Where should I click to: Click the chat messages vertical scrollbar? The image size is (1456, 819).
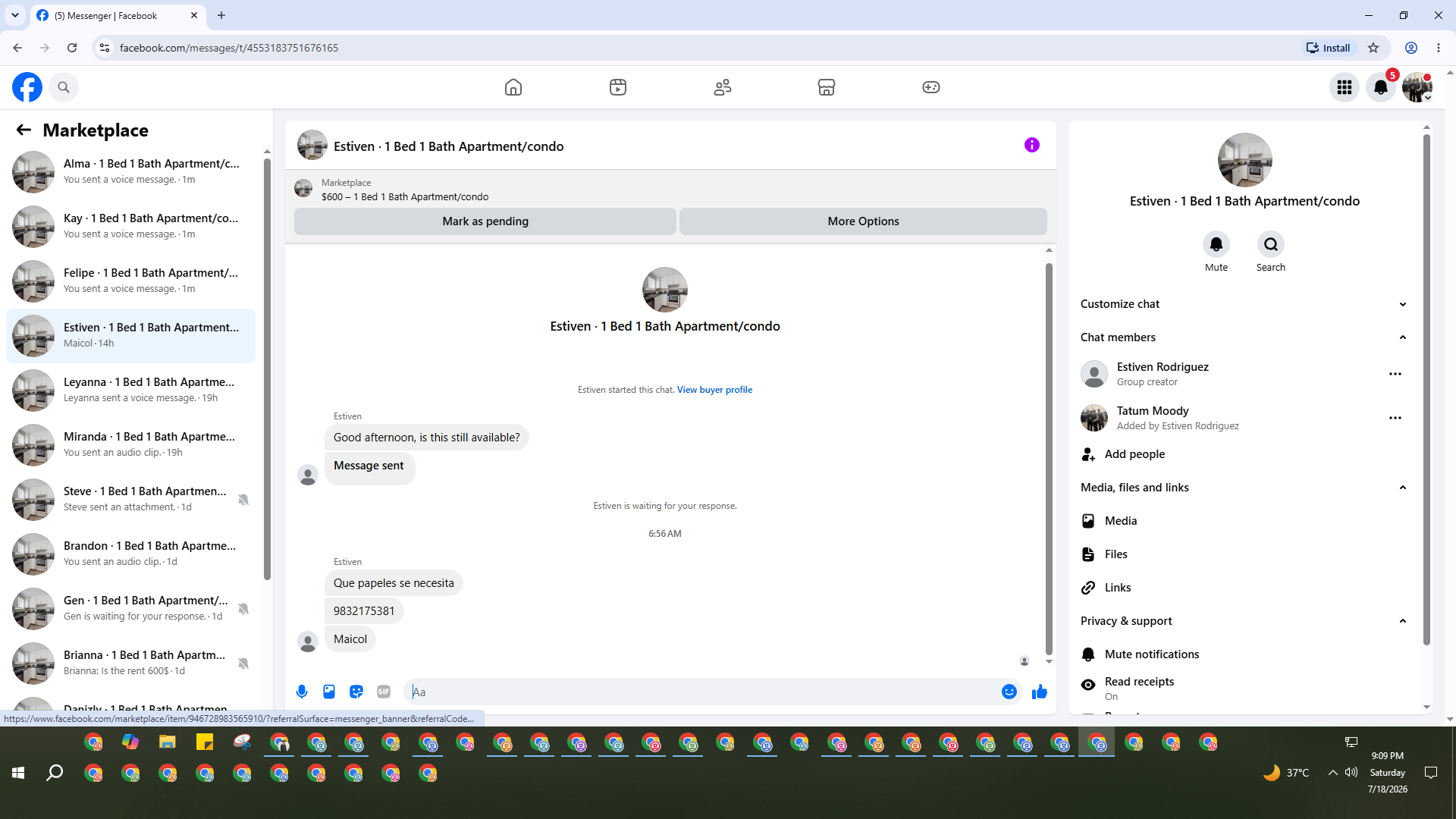pos(1050,459)
